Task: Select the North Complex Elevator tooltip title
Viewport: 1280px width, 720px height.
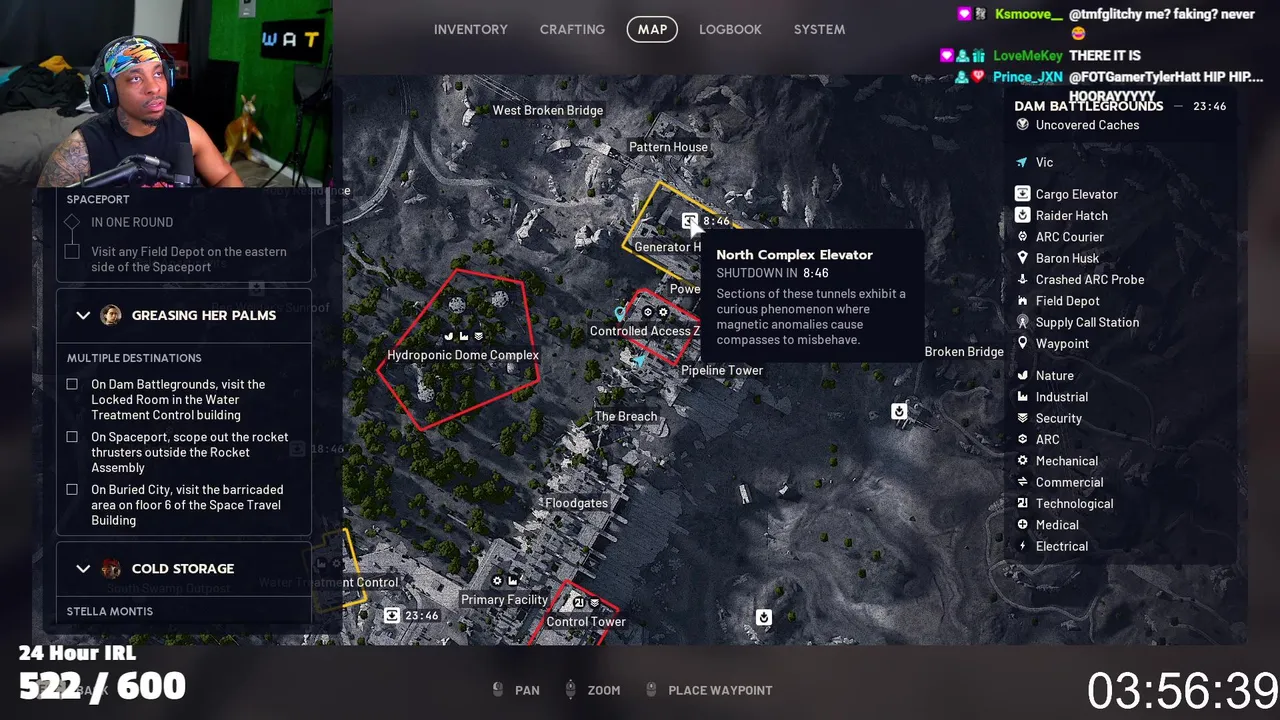Action: coord(794,255)
